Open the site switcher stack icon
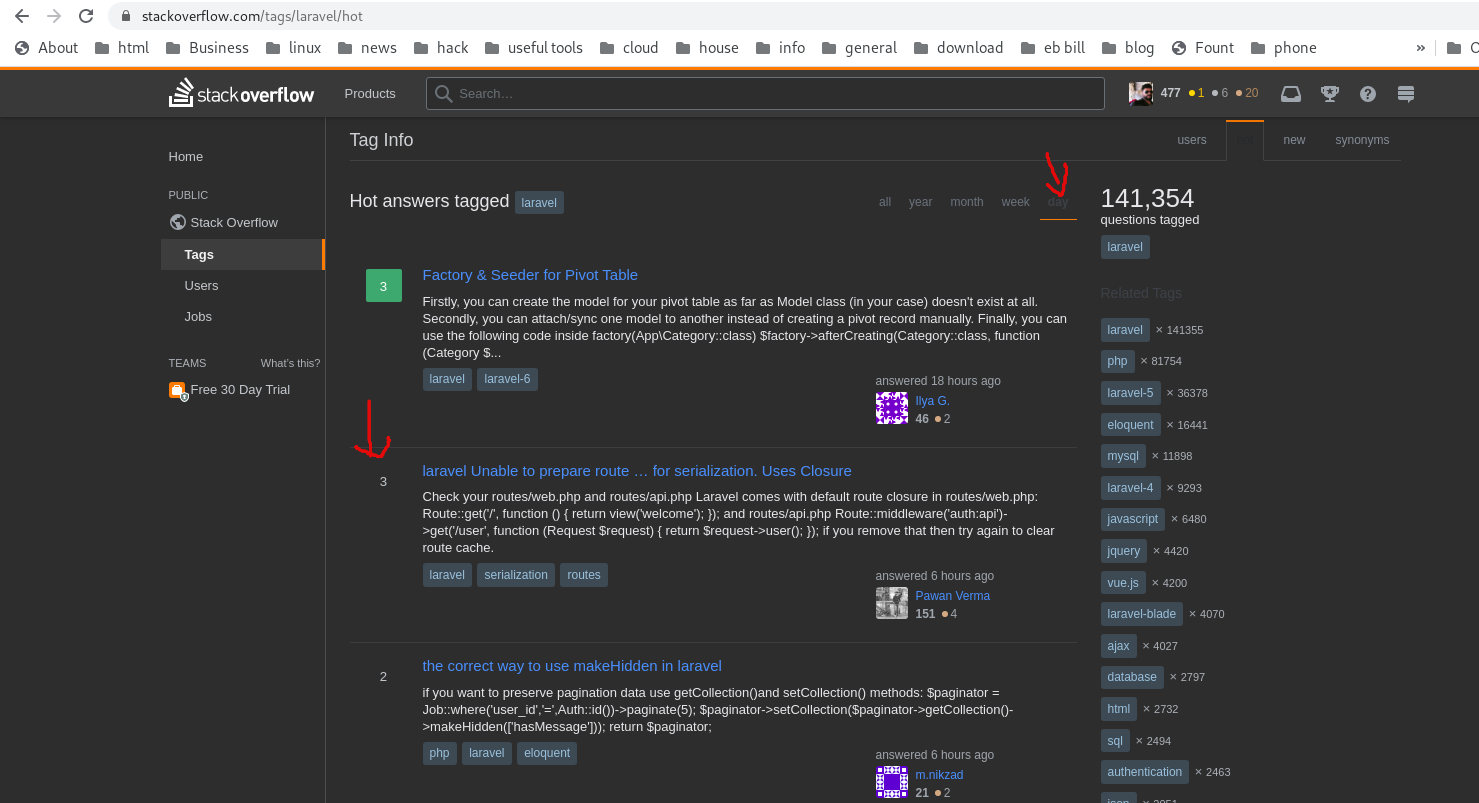Image resolution: width=1479 pixels, height=803 pixels. 1406,93
